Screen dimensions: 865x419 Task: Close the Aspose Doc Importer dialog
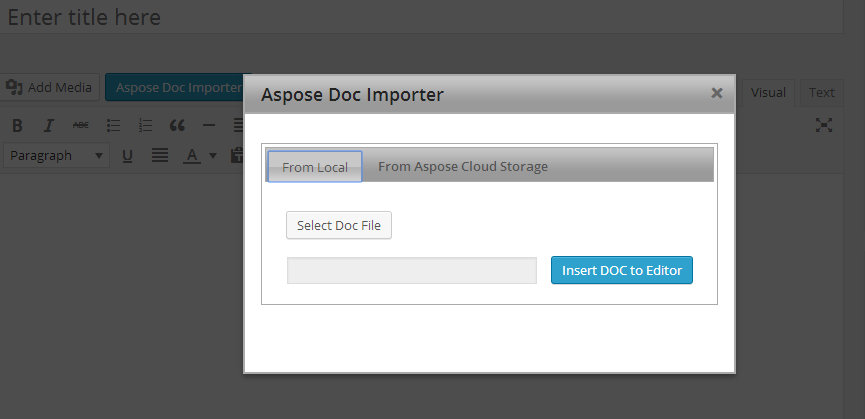(x=717, y=93)
